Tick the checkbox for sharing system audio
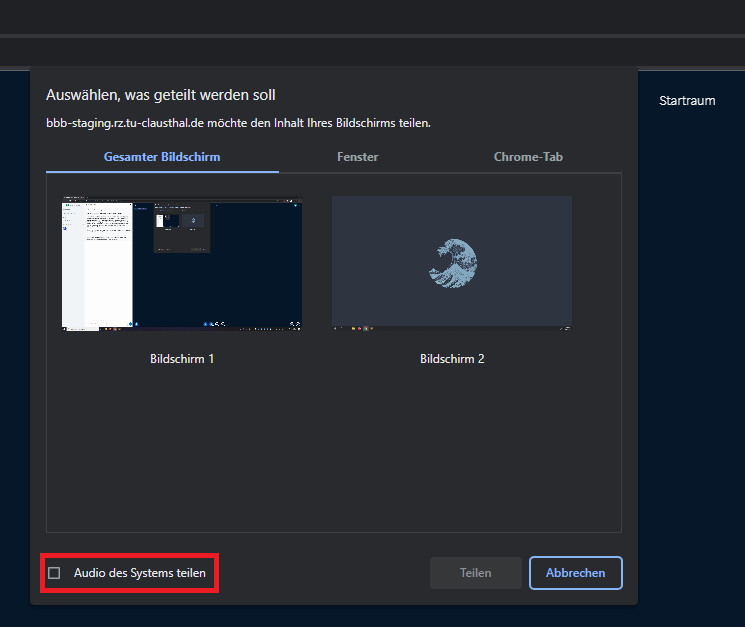745x627 pixels. click(54, 573)
